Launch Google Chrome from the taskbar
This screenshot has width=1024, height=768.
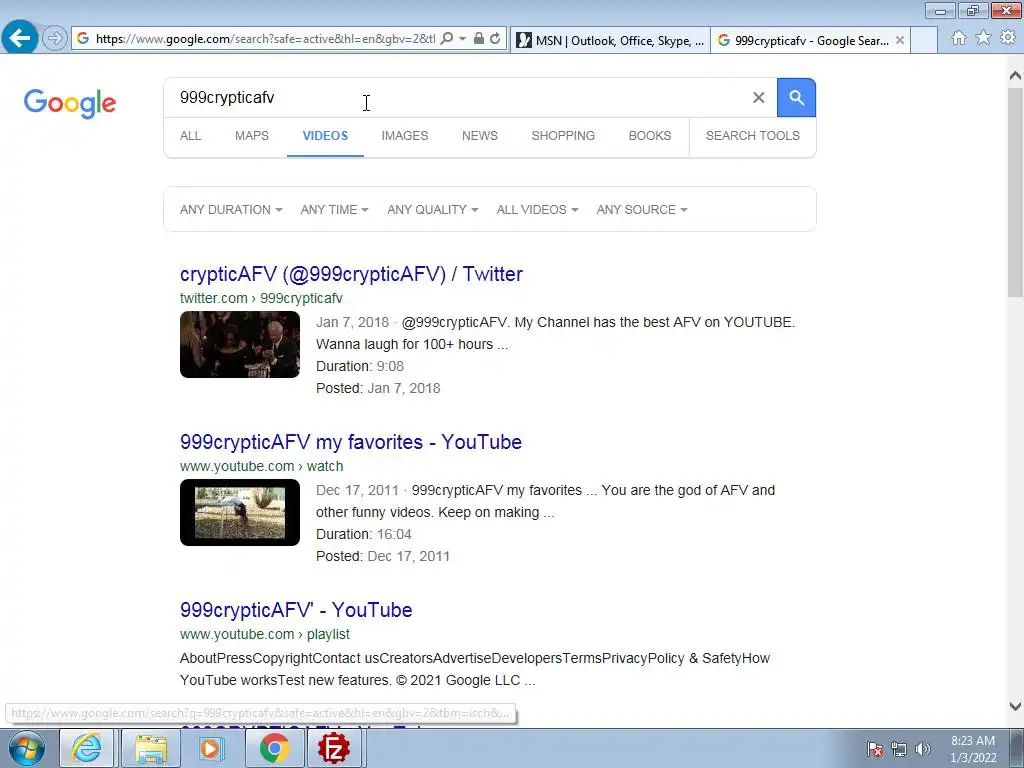pyautogui.click(x=274, y=748)
